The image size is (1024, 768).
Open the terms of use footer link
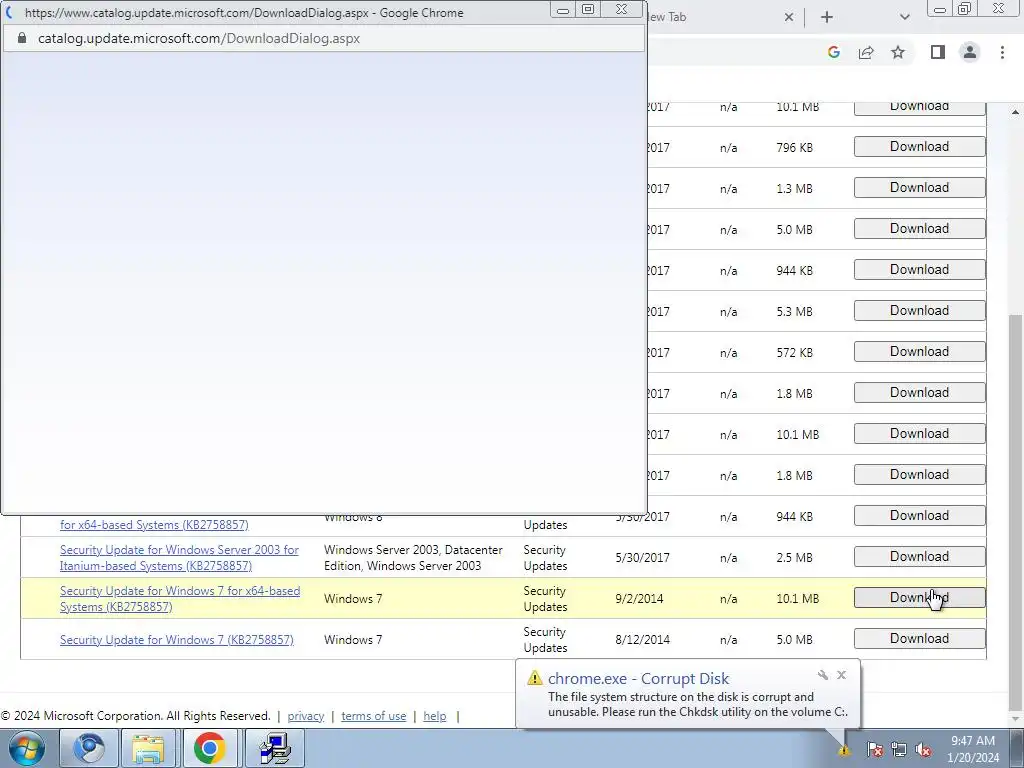click(374, 716)
